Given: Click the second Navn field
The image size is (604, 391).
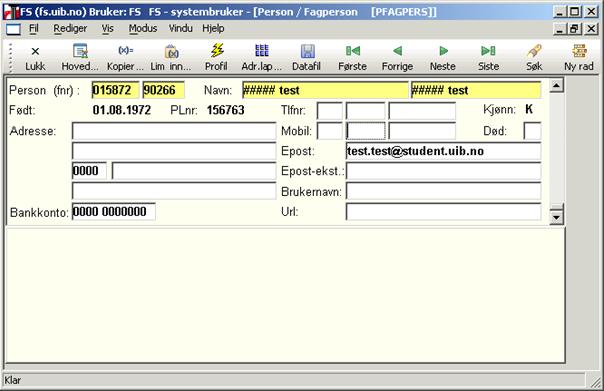Looking at the screenshot, I should pos(476,91).
